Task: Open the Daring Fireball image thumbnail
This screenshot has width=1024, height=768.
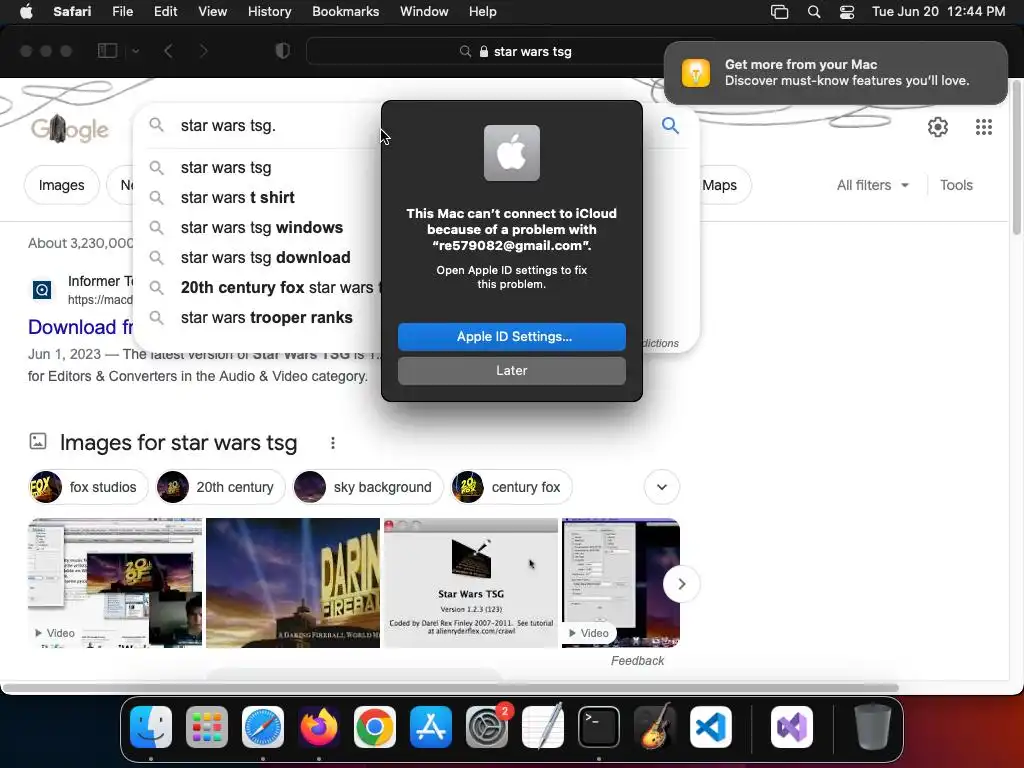Action: point(293,583)
